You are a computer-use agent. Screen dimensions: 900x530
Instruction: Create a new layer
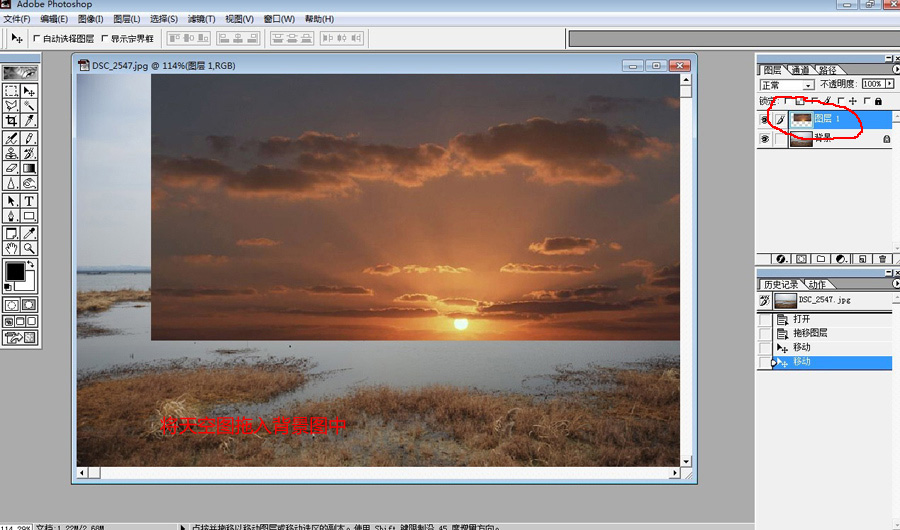(x=862, y=259)
